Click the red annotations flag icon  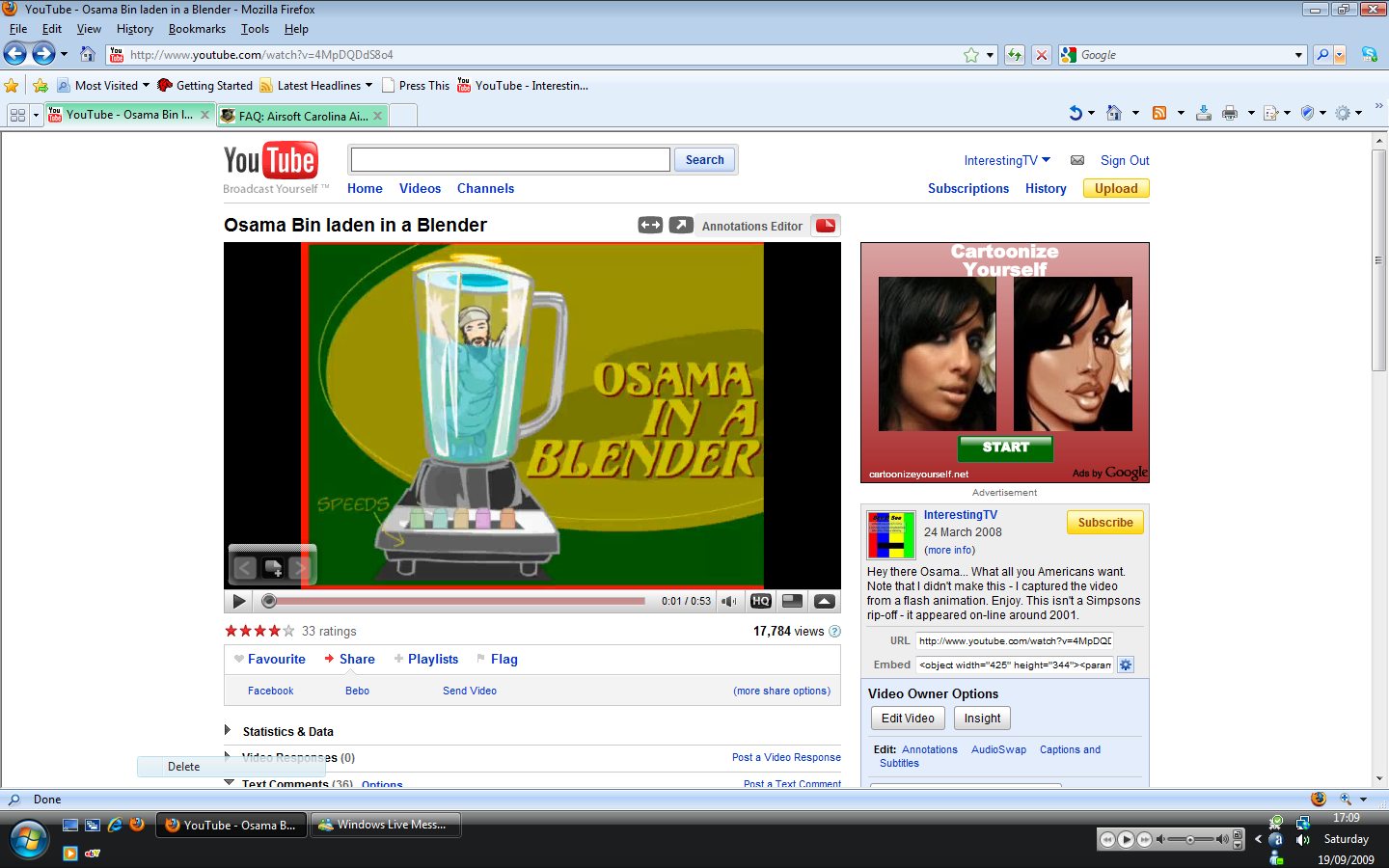pos(826,226)
